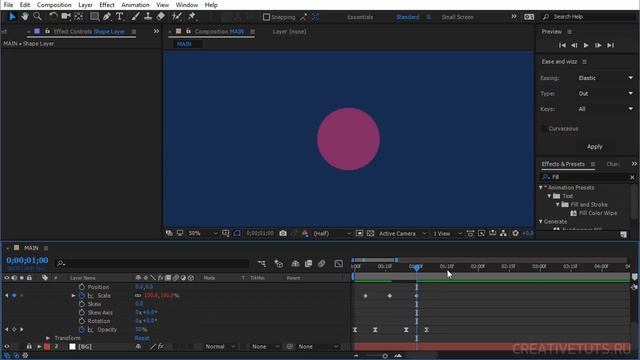Click the Draft 3D icon in timeline
Viewport: 640px width, 360px height.
[x=279, y=264]
